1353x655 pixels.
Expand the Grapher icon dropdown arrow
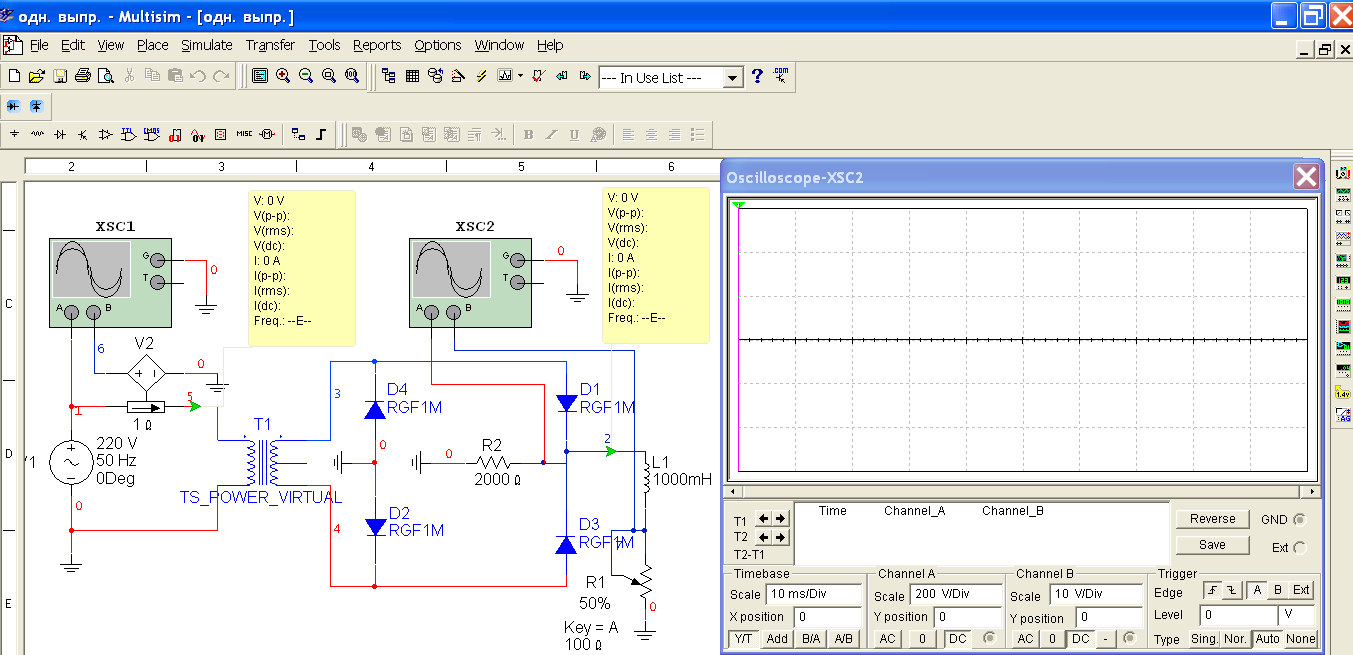[520, 76]
